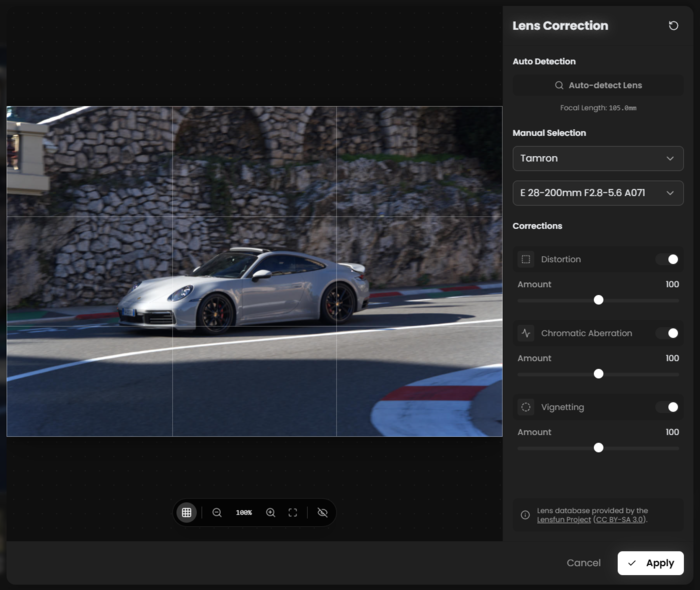700x590 pixels.
Task: Click the Chromatic Aberration waveform icon
Action: pyautogui.click(x=526, y=333)
